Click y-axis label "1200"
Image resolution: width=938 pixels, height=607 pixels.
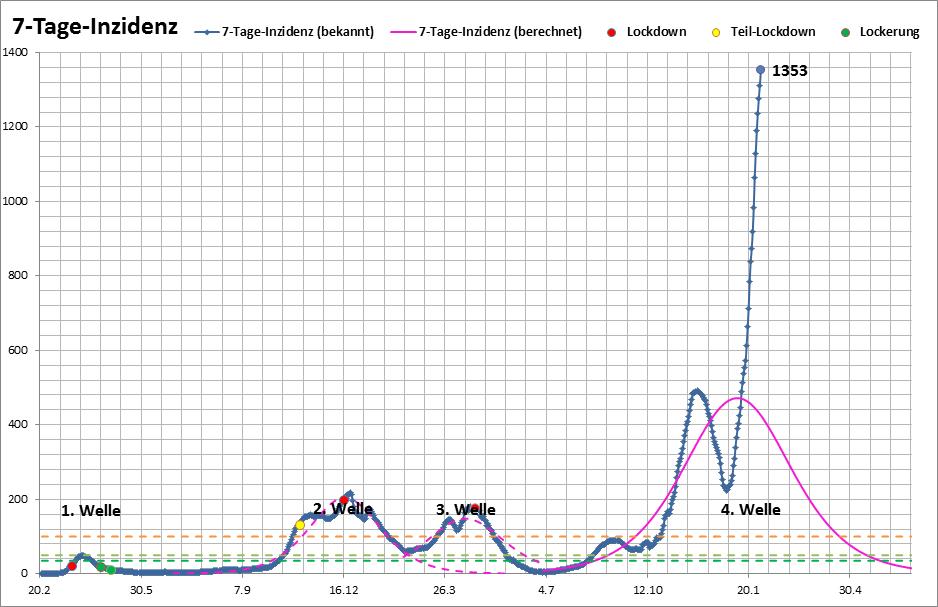tap(15, 126)
